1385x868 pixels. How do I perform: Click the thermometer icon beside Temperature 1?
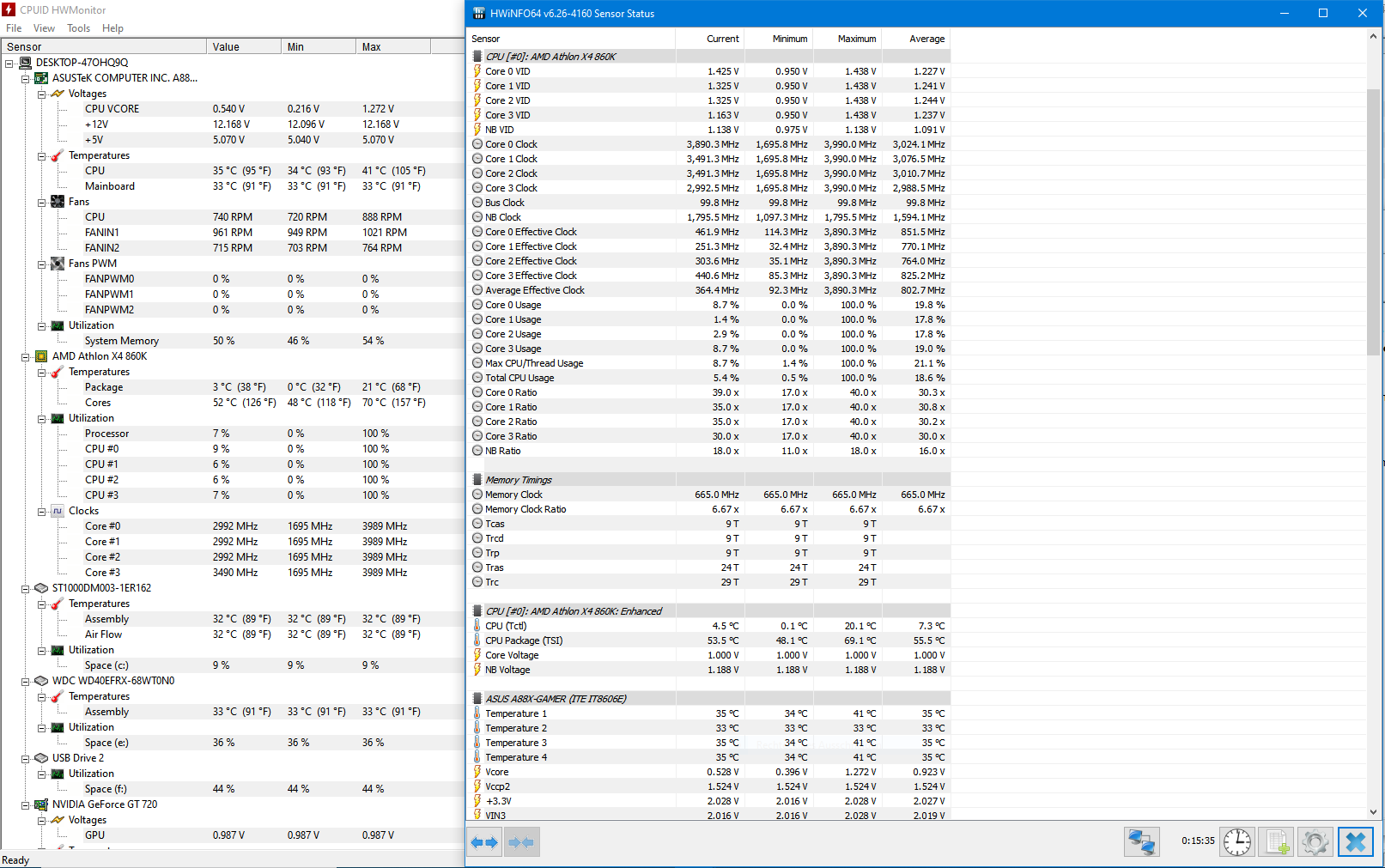[477, 713]
